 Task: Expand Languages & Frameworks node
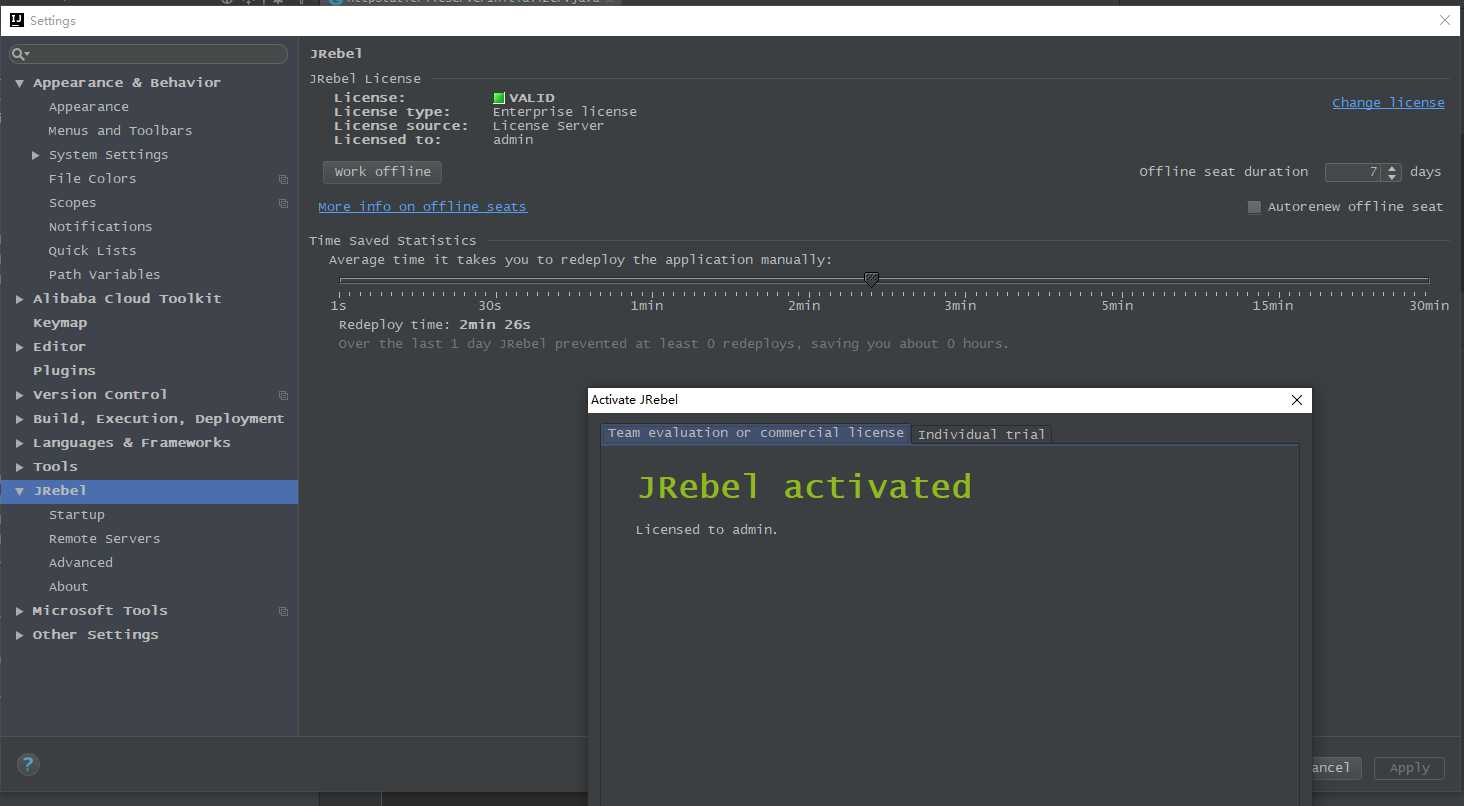(19, 443)
